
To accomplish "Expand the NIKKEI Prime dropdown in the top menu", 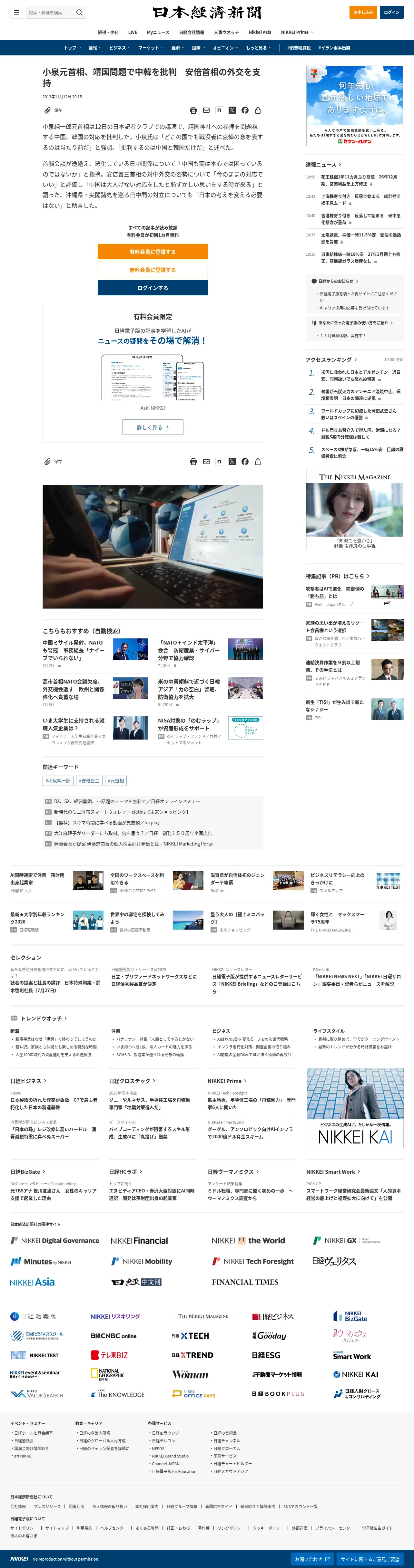I will coord(298,32).
